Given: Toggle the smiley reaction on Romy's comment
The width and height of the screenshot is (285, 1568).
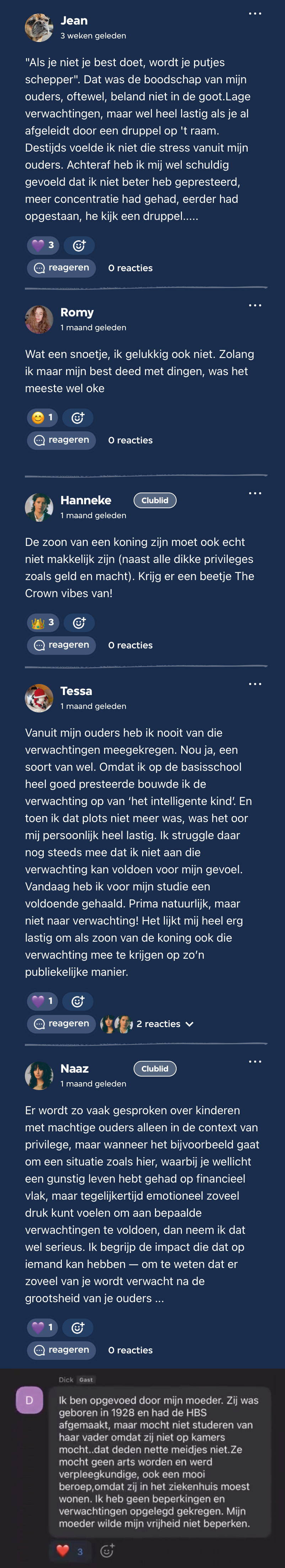Looking at the screenshot, I should (x=43, y=417).
